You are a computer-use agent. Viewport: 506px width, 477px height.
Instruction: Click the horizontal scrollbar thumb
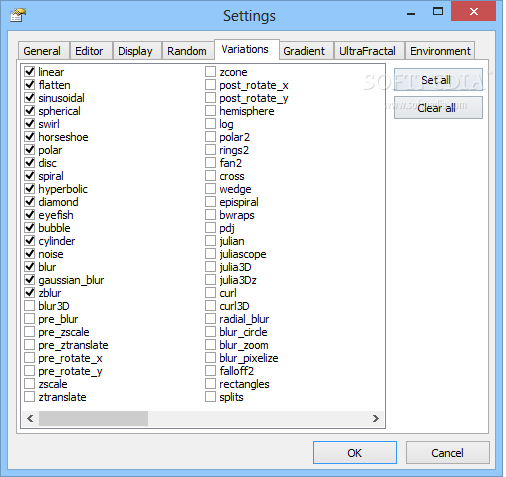pos(93,418)
